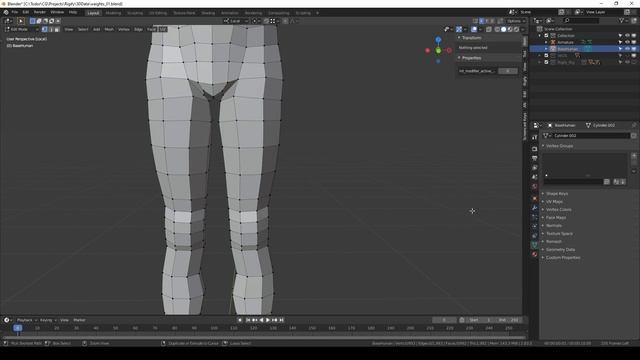The image size is (640, 360).
Task: Open the viewport View menu
Action: click(x=69, y=29)
